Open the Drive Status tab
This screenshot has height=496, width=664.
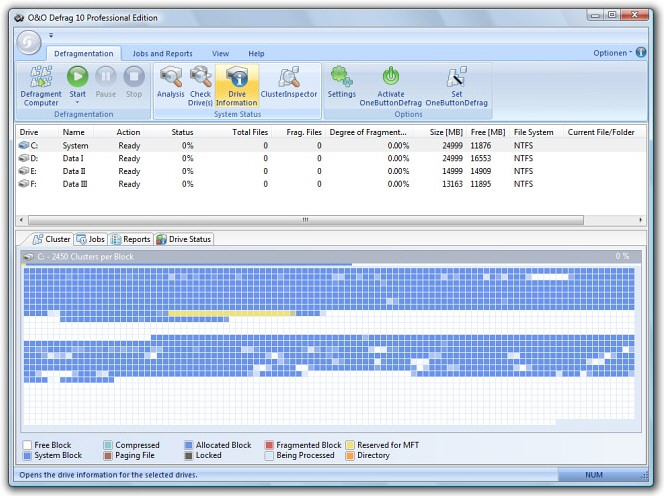pos(184,239)
